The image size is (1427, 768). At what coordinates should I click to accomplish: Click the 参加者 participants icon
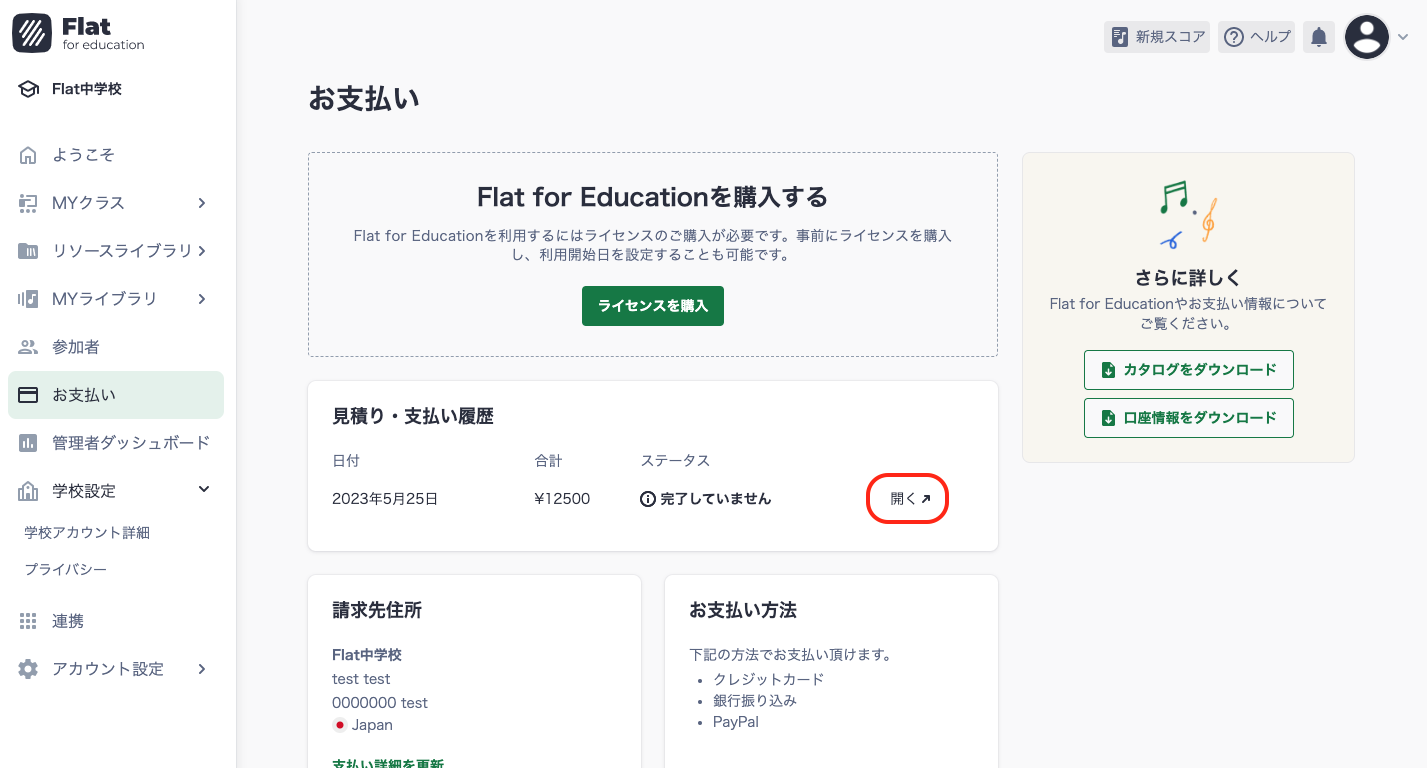pyautogui.click(x=29, y=347)
